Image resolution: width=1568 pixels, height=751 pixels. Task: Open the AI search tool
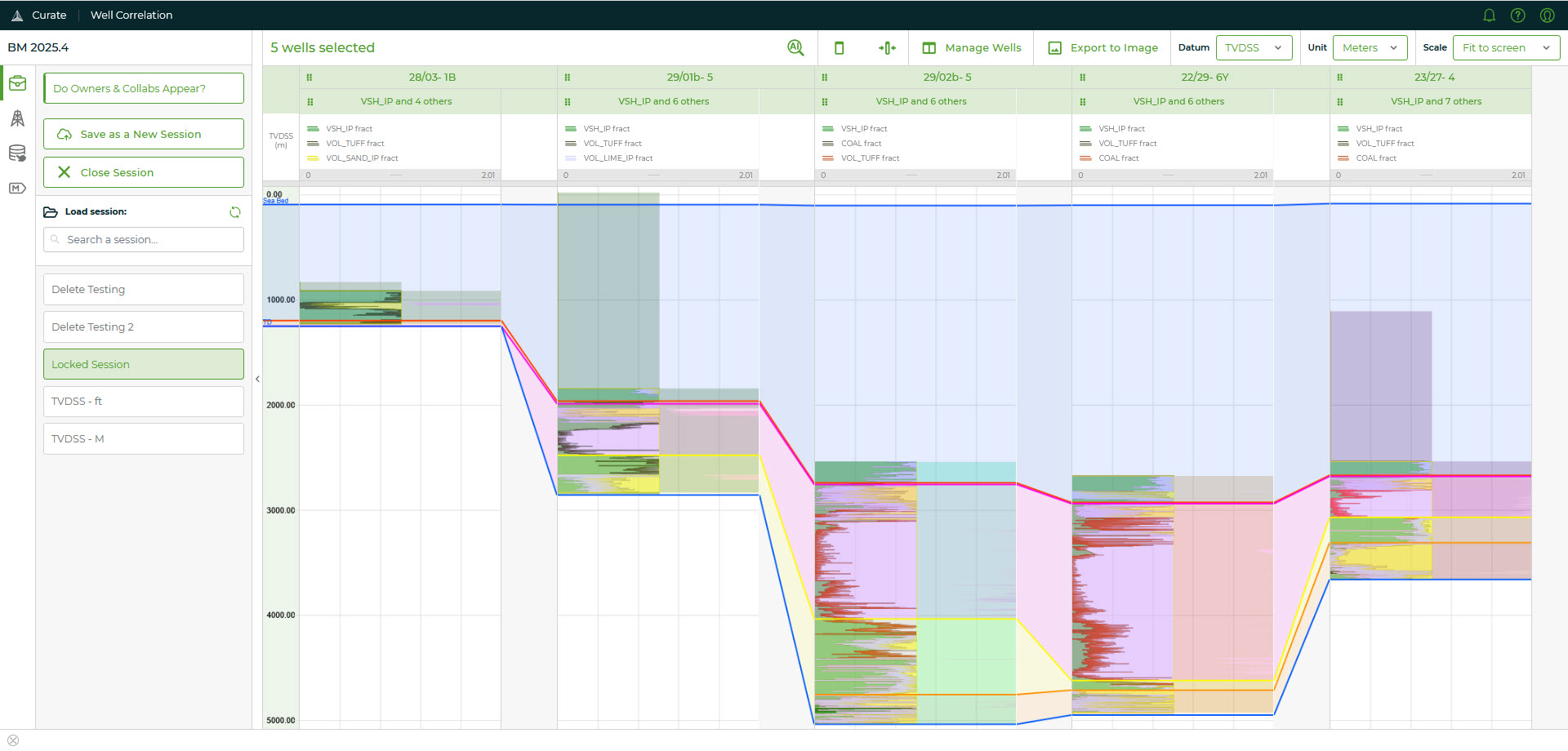(795, 48)
